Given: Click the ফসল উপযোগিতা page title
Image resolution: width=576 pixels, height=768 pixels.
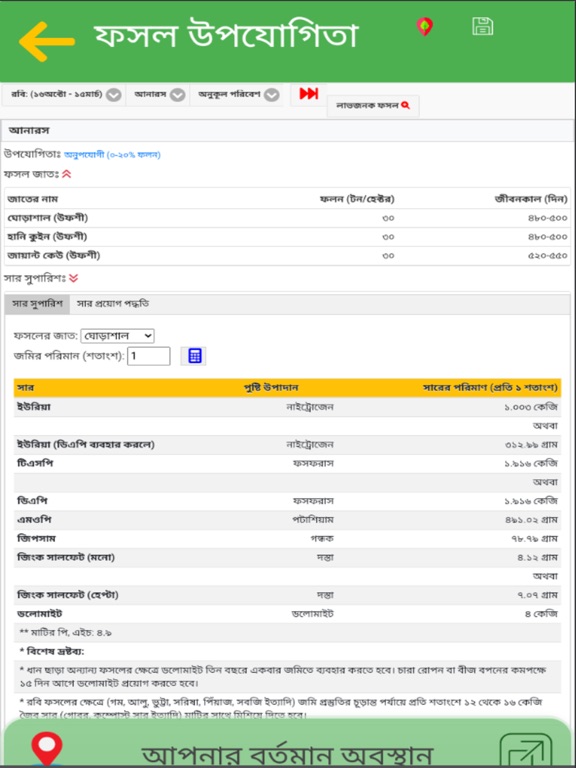Looking at the screenshot, I should click(226, 35).
